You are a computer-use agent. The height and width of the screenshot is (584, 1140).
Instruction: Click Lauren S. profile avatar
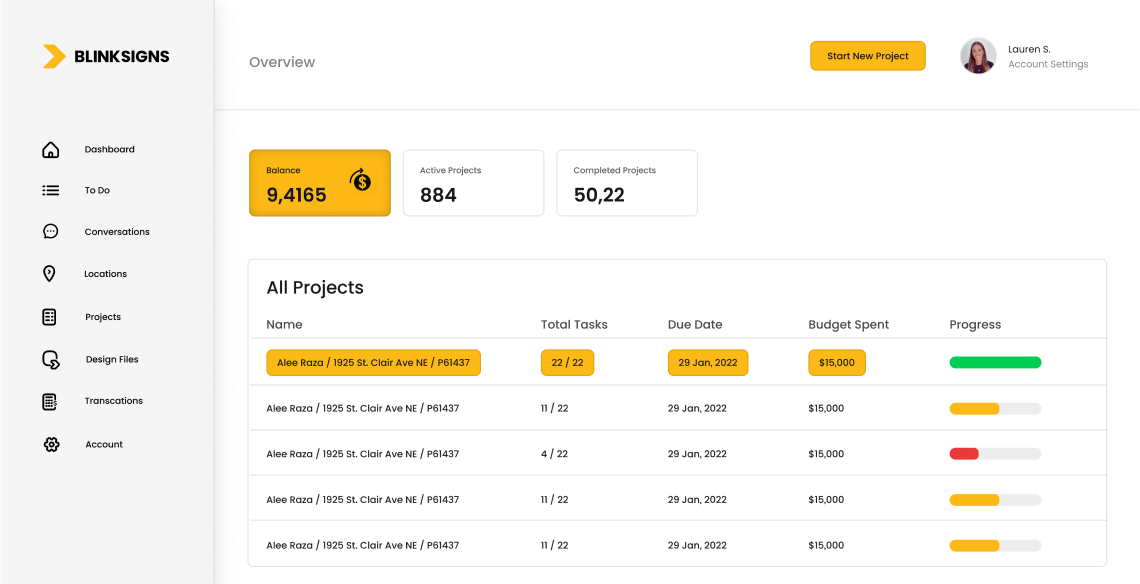[x=978, y=56]
